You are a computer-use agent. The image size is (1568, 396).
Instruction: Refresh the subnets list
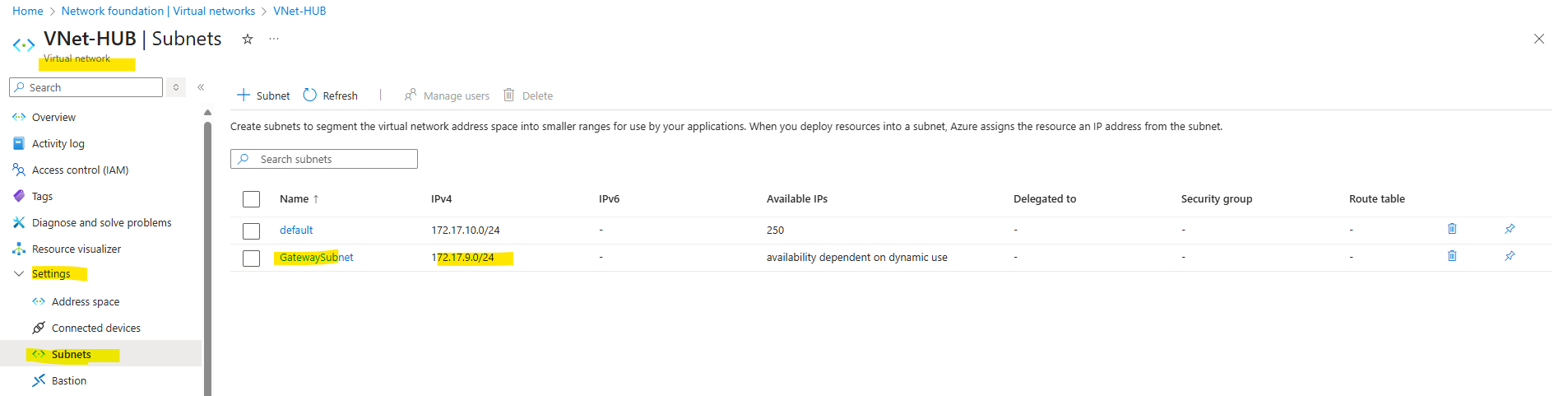331,96
